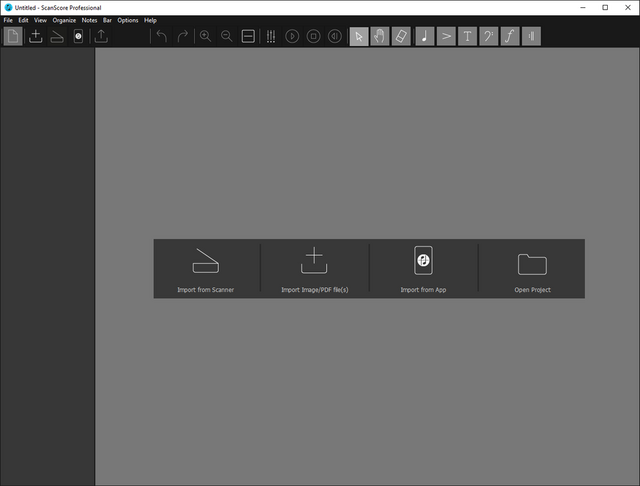Maximize the ScanScore window
640x486 pixels.
tap(605, 7)
